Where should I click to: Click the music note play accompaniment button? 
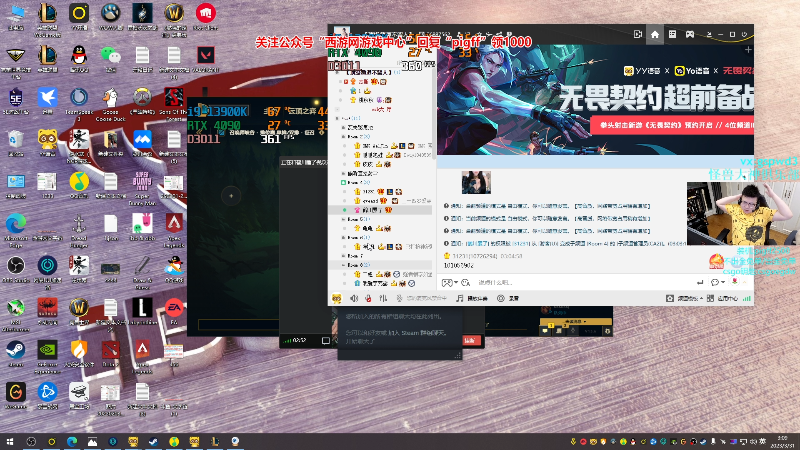click(472, 298)
